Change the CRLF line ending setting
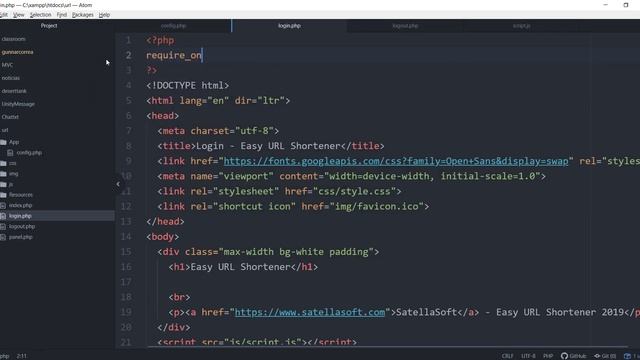 tap(507, 356)
